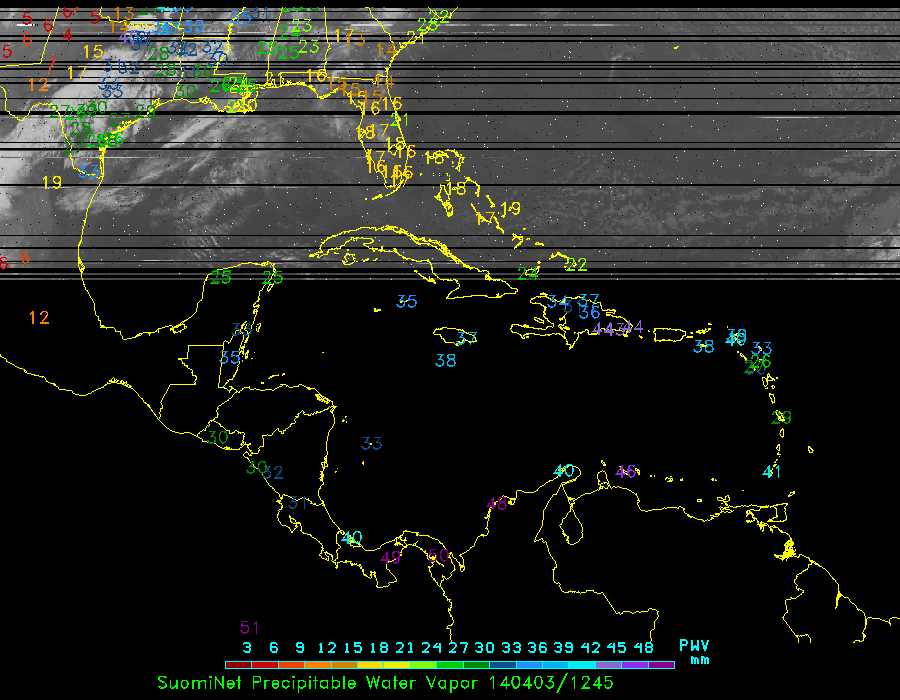
Task: Pick the magenta end of the color bar
Action: pos(662,664)
